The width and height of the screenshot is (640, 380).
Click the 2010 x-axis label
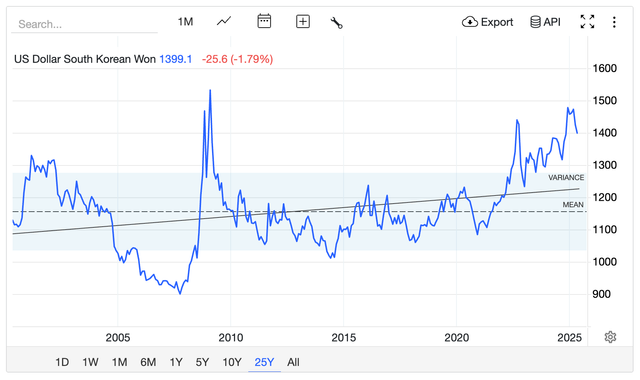coord(231,338)
